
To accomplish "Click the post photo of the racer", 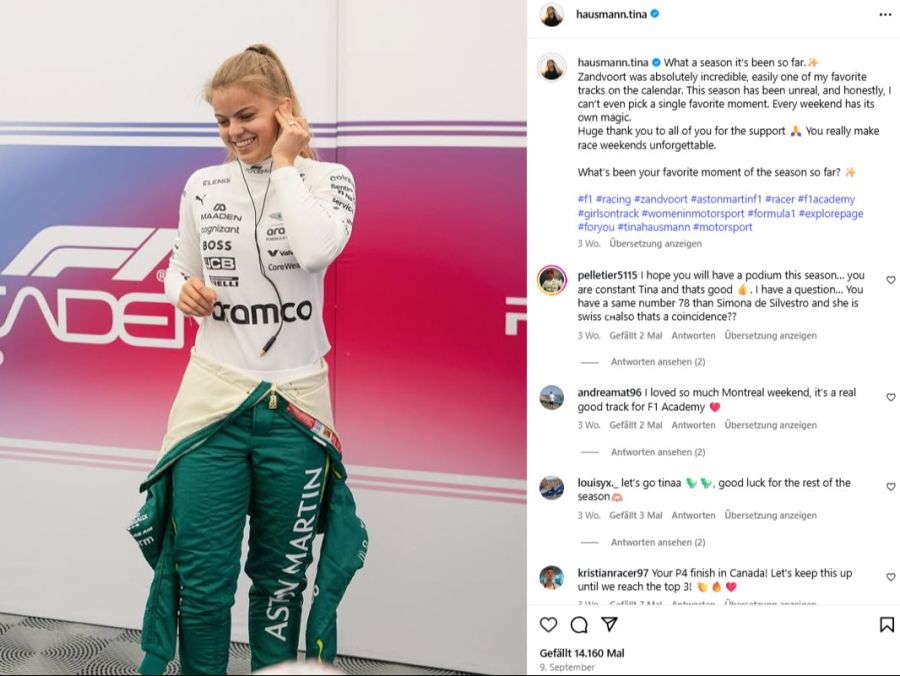I will tap(263, 338).
